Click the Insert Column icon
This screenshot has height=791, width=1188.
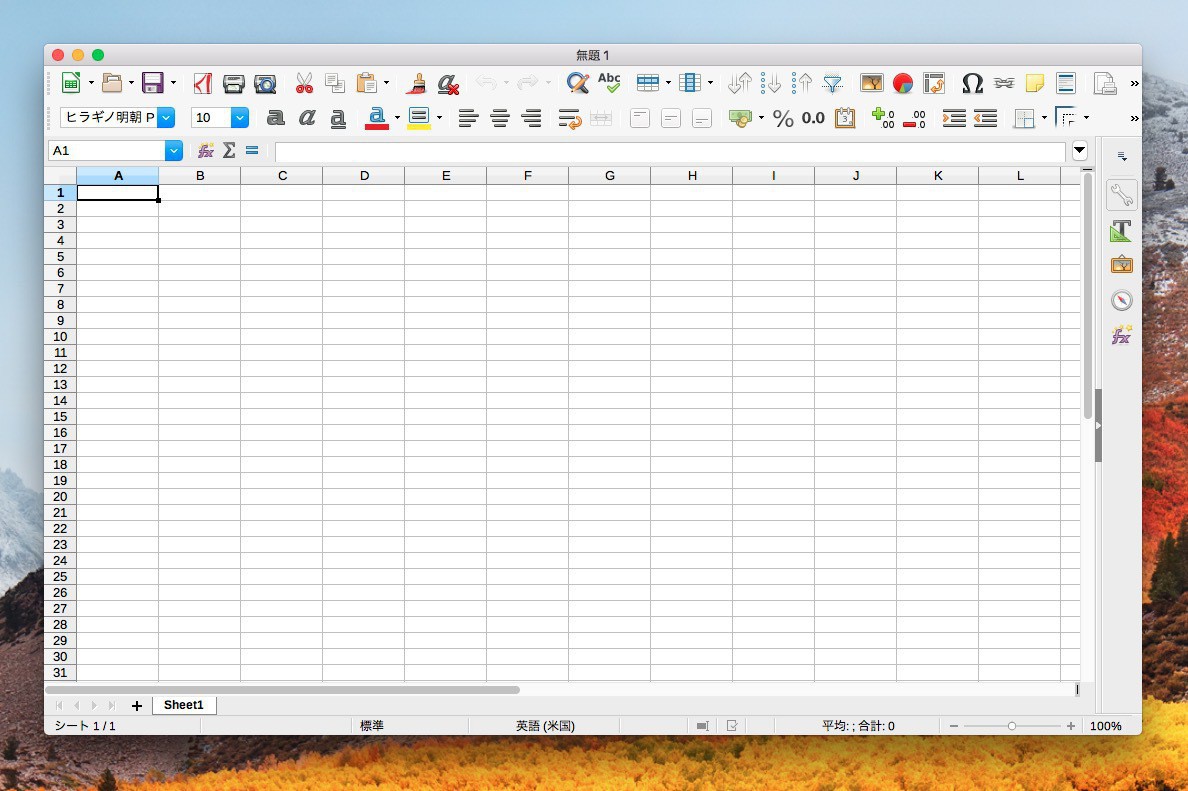(x=689, y=83)
